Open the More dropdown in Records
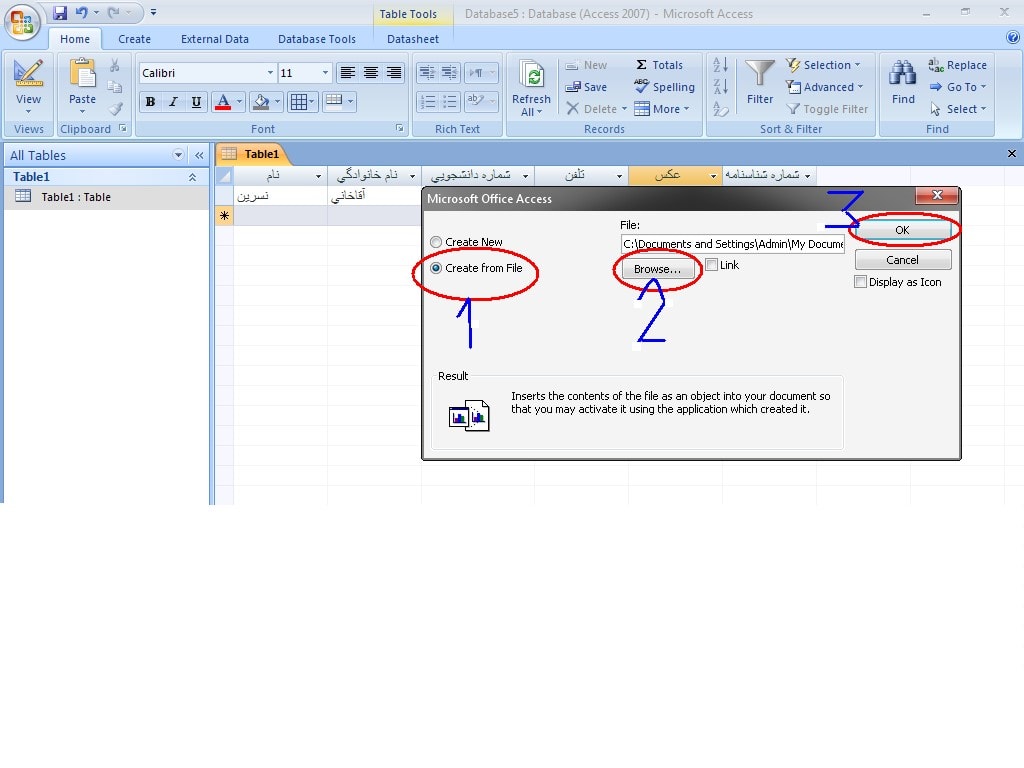Screen dimensions: 1024x768 [662, 109]
